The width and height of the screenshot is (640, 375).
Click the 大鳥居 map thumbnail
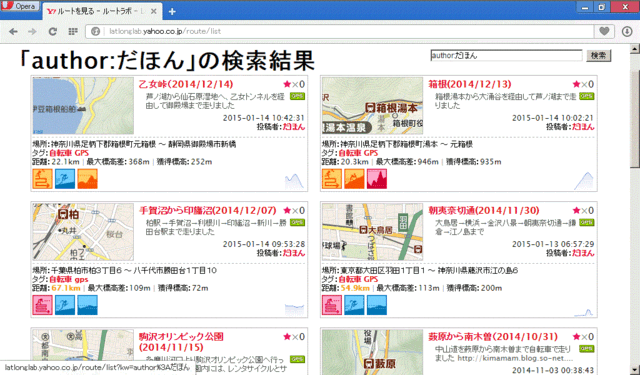pyautogui.click(x=372, y=232)
